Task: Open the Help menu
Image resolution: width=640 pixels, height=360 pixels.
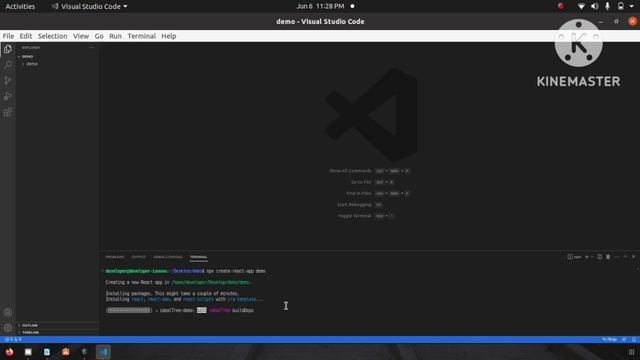Action: [169, 36]
